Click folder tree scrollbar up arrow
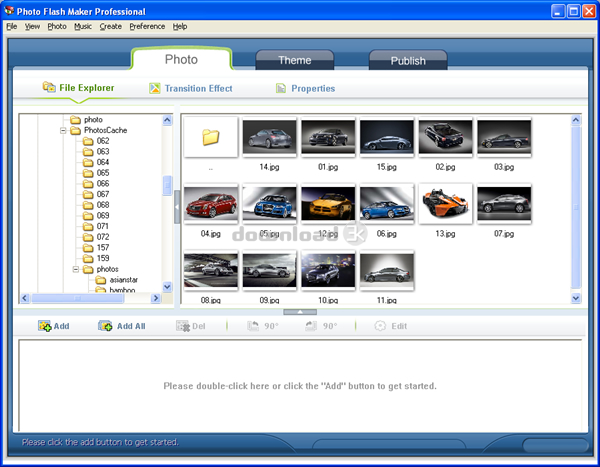The height and width of the screenshot is (467, 600). (x=167, y=120)
